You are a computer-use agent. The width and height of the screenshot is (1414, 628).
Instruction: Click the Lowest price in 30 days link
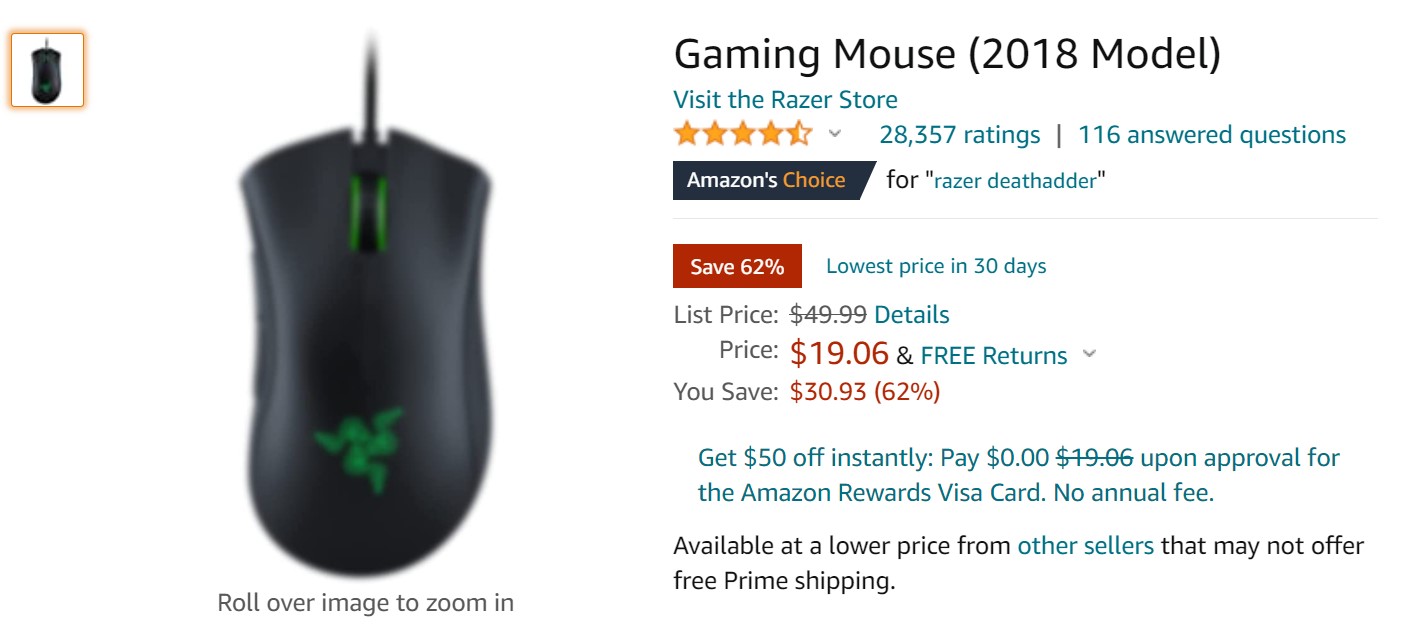(x=936, y=266)
